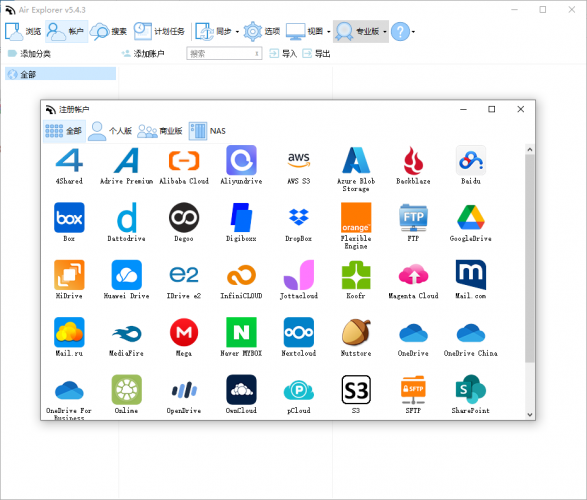Screen dimensions: 587x500
Task: Select the SFTP connection icon
Action: tap(413, 390)
